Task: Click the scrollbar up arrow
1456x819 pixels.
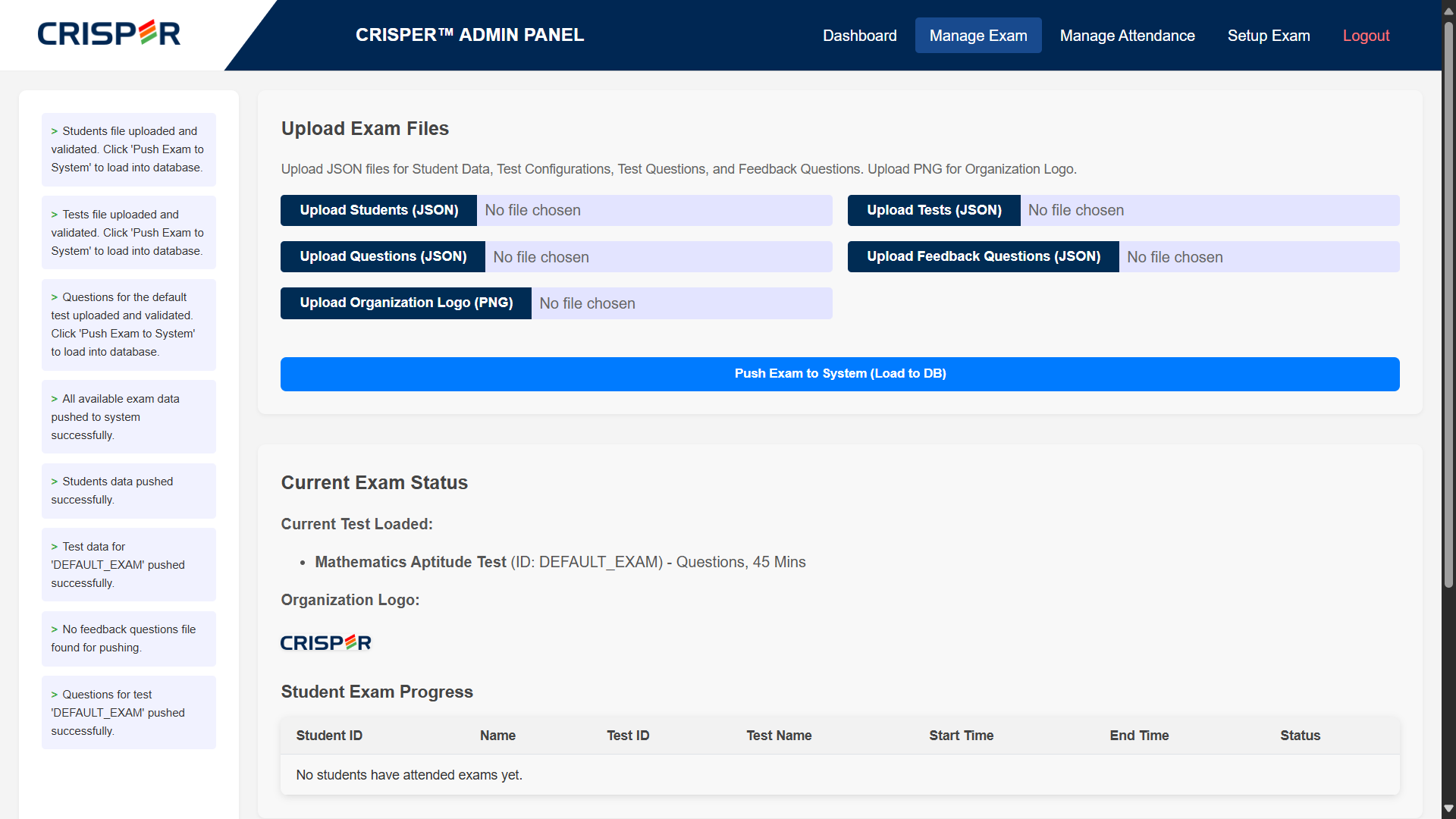Action: pos(1448,11)
